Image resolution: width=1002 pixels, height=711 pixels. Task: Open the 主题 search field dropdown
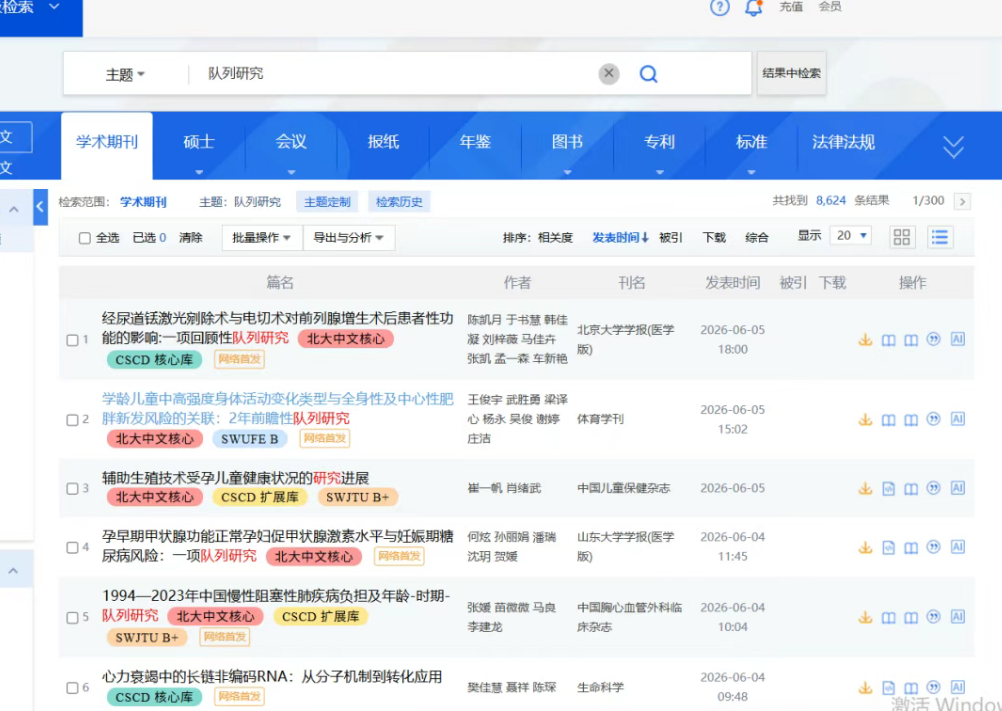click(125, 75)
